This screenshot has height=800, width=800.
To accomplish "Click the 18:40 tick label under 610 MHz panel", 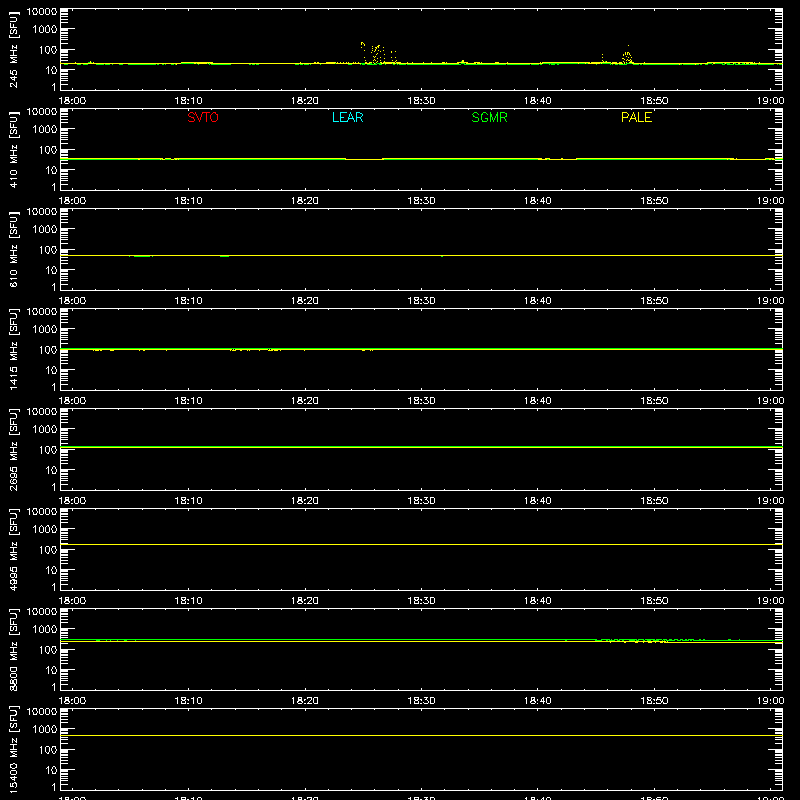I will (x=537, y=301).
